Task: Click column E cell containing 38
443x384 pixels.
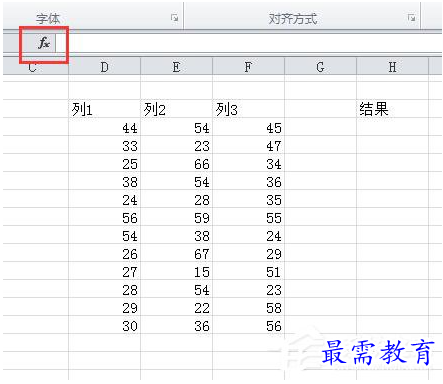Action: (x=177, y=235)
